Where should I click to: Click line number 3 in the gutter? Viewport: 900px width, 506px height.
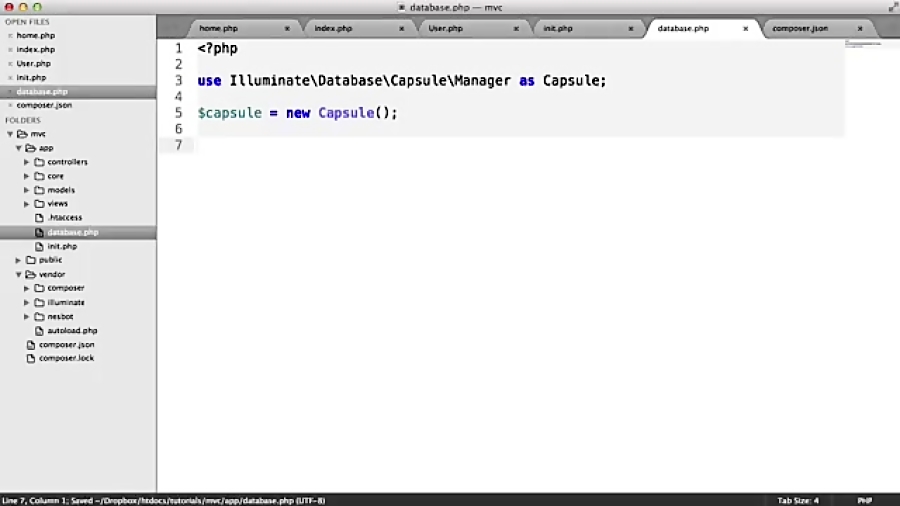point(179,81)
